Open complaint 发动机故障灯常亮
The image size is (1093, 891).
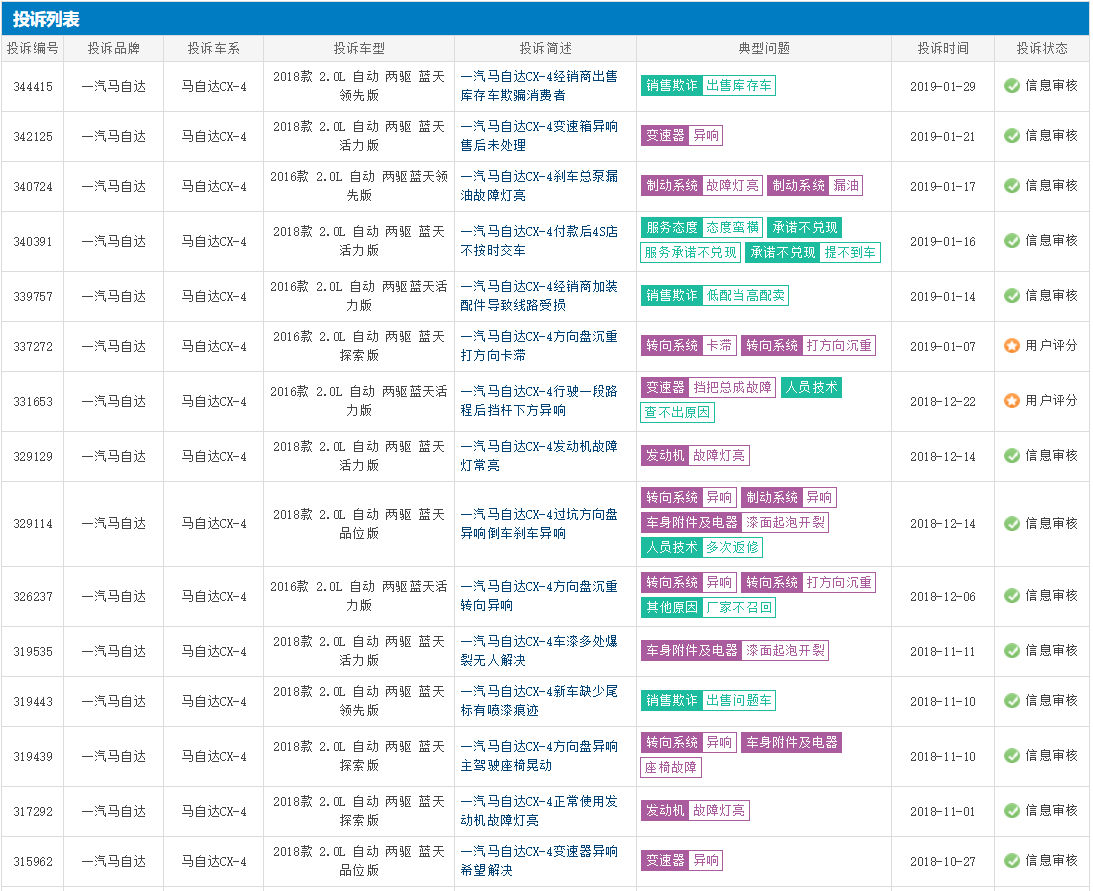[539, 456]
